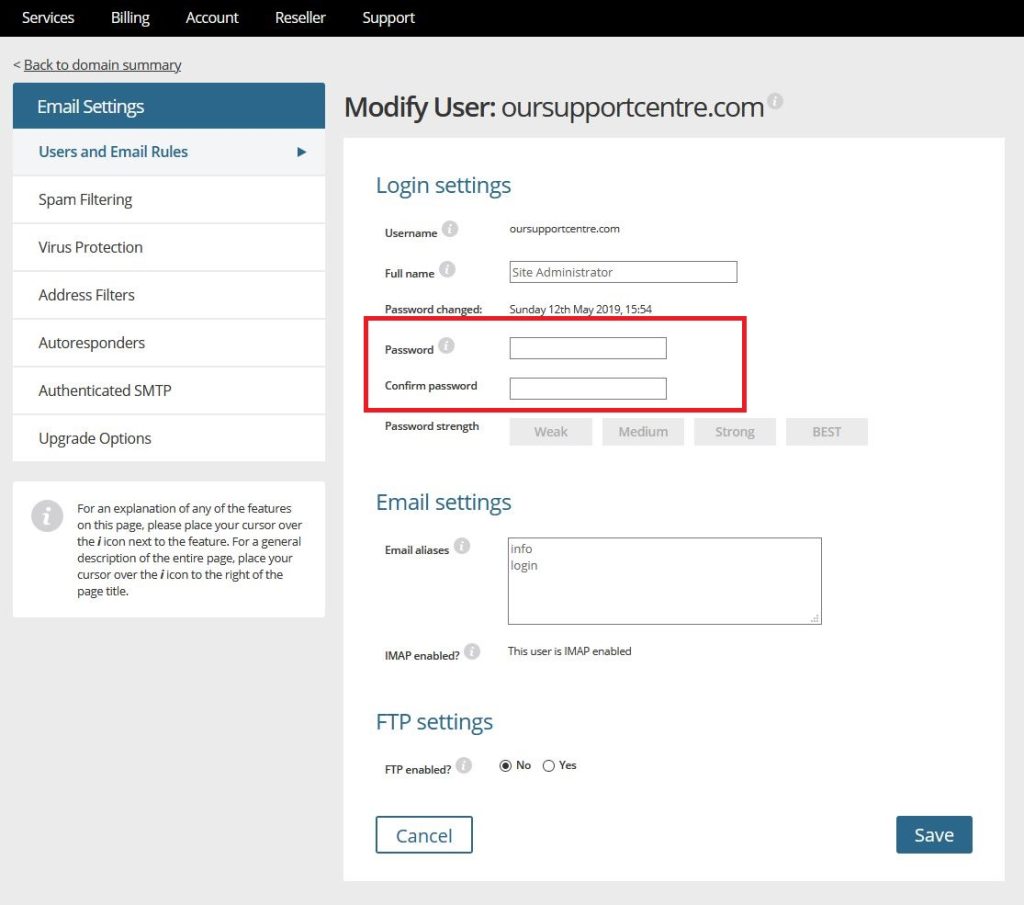
Task: Click the 'This user is IMAP enabled' text
Action: click(569, 651)
